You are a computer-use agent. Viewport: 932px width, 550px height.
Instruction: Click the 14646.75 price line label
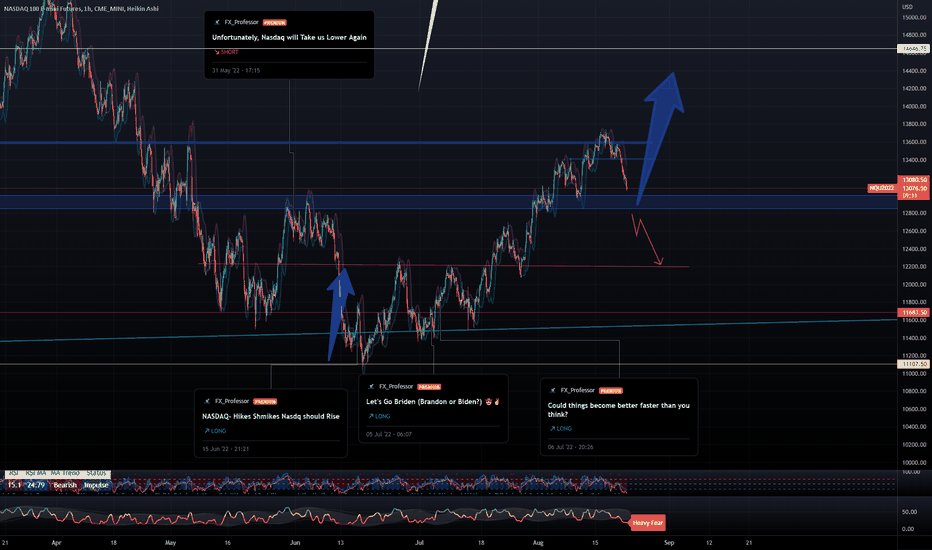914,49
